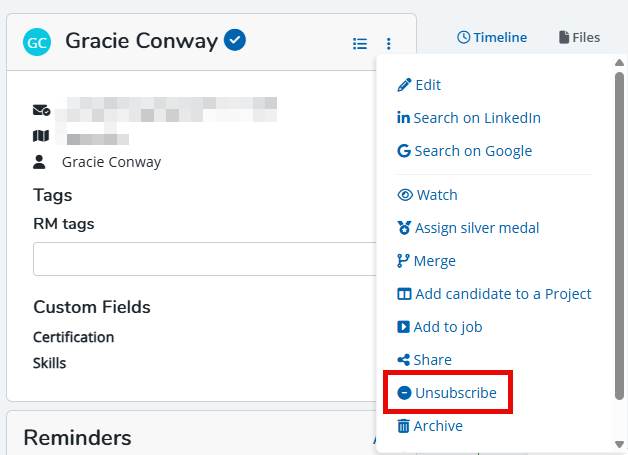628x455 pixels.
Task: Open the list view icon beside candidate name
Action: coord(360,43)
